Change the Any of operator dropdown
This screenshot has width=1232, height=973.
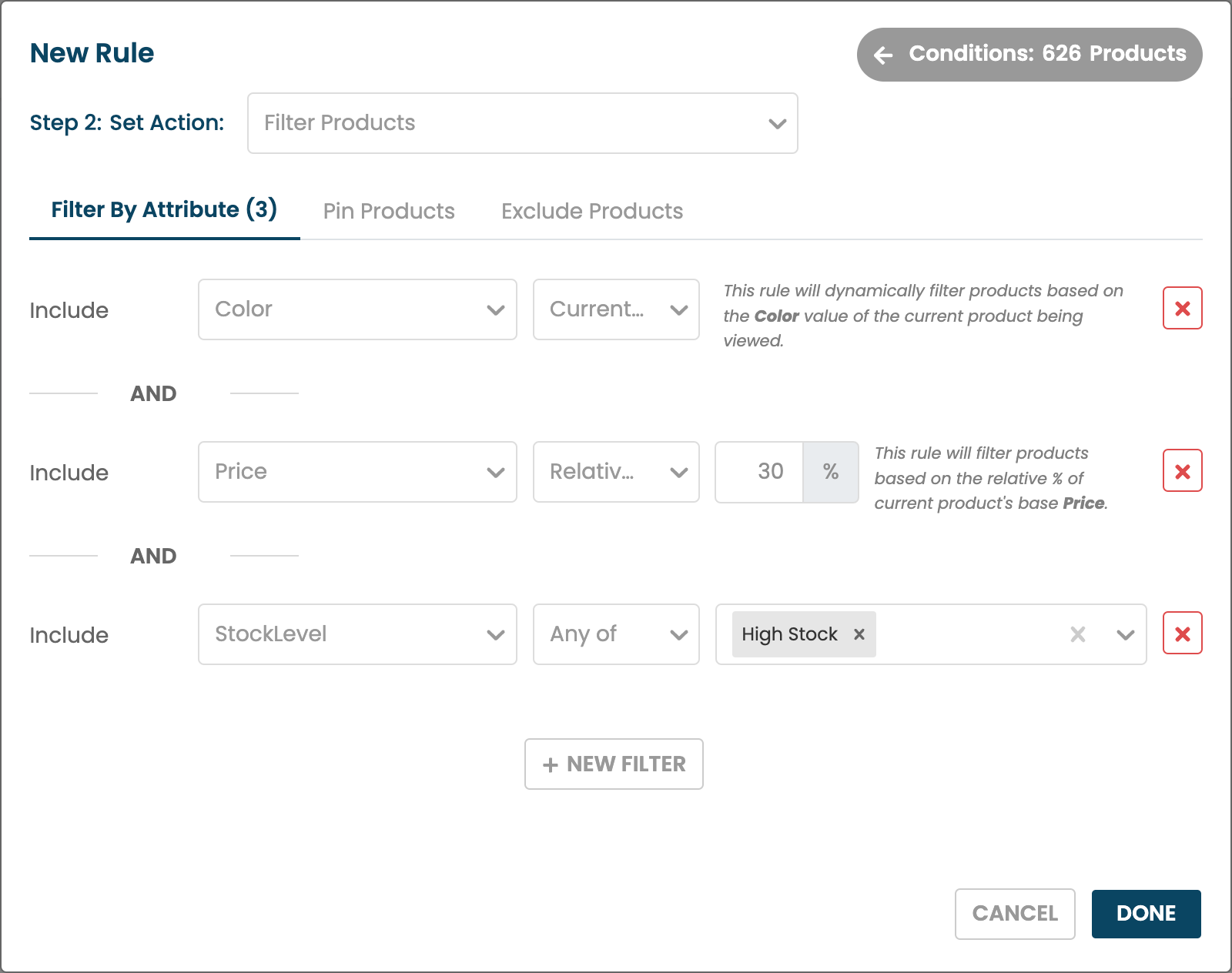click(616, 634)
